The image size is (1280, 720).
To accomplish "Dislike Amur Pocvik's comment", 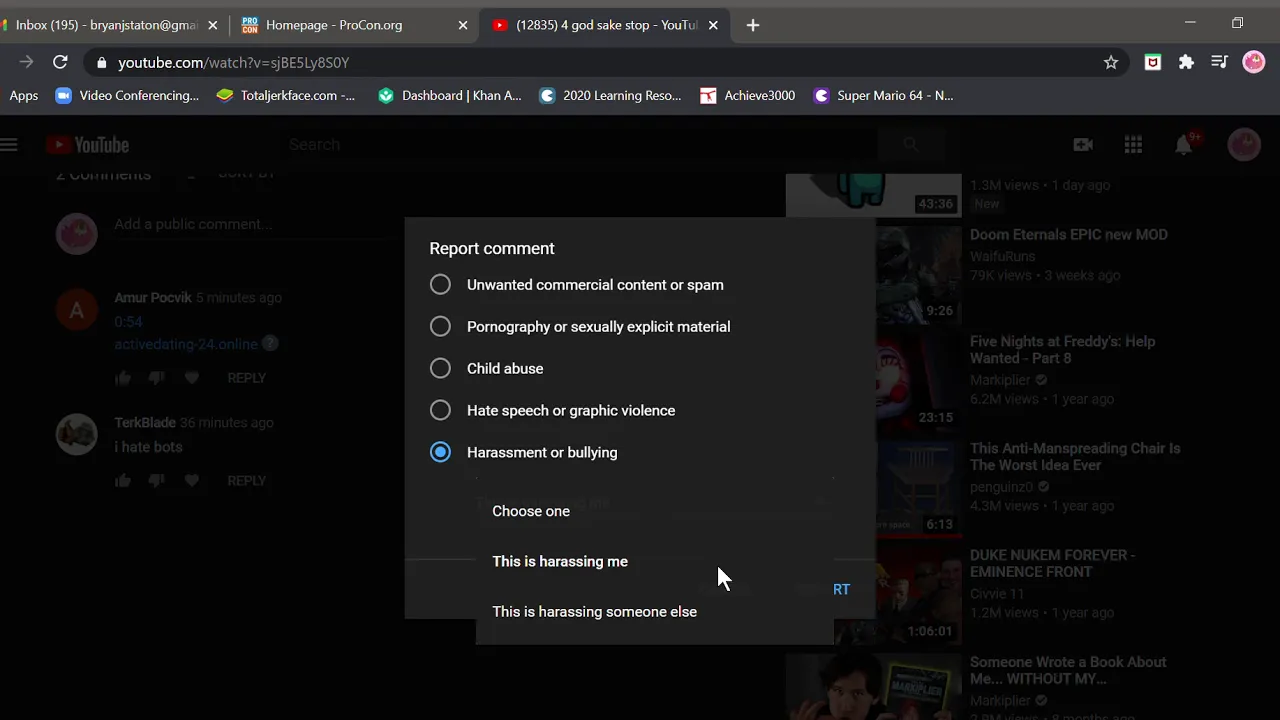I will (x=157, y=378).
